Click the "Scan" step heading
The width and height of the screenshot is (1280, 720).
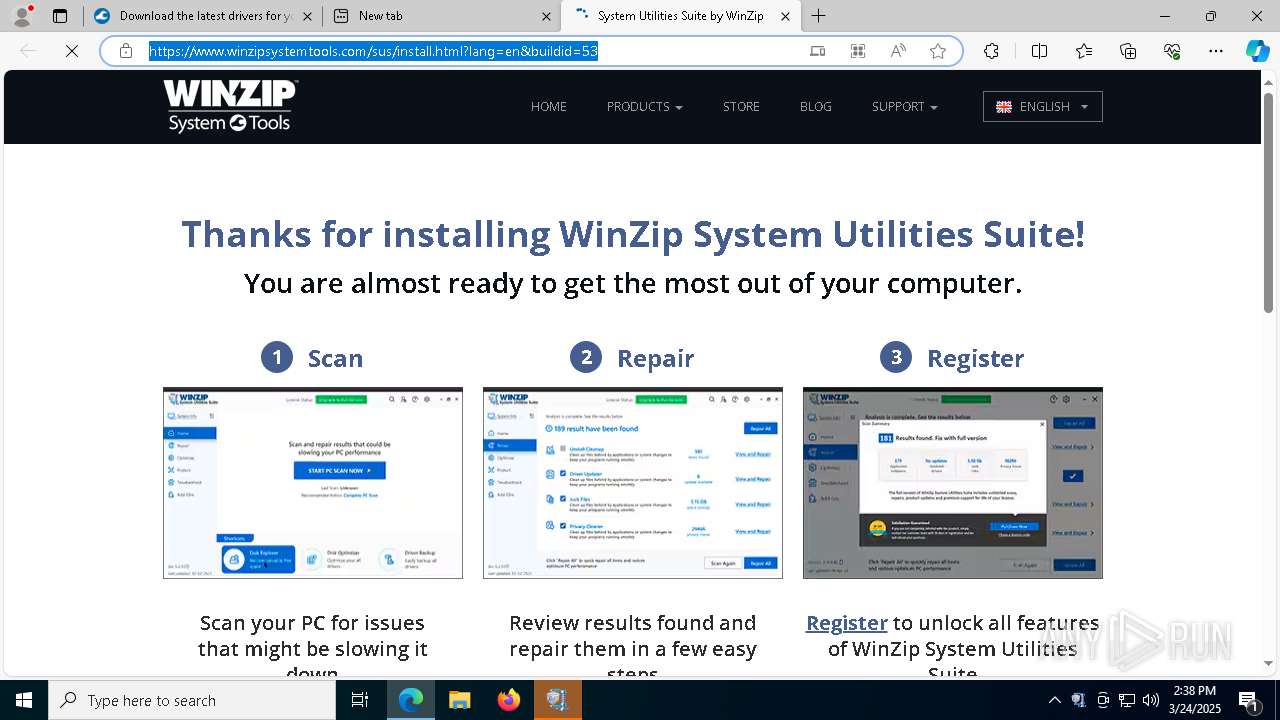coord(335,358)
